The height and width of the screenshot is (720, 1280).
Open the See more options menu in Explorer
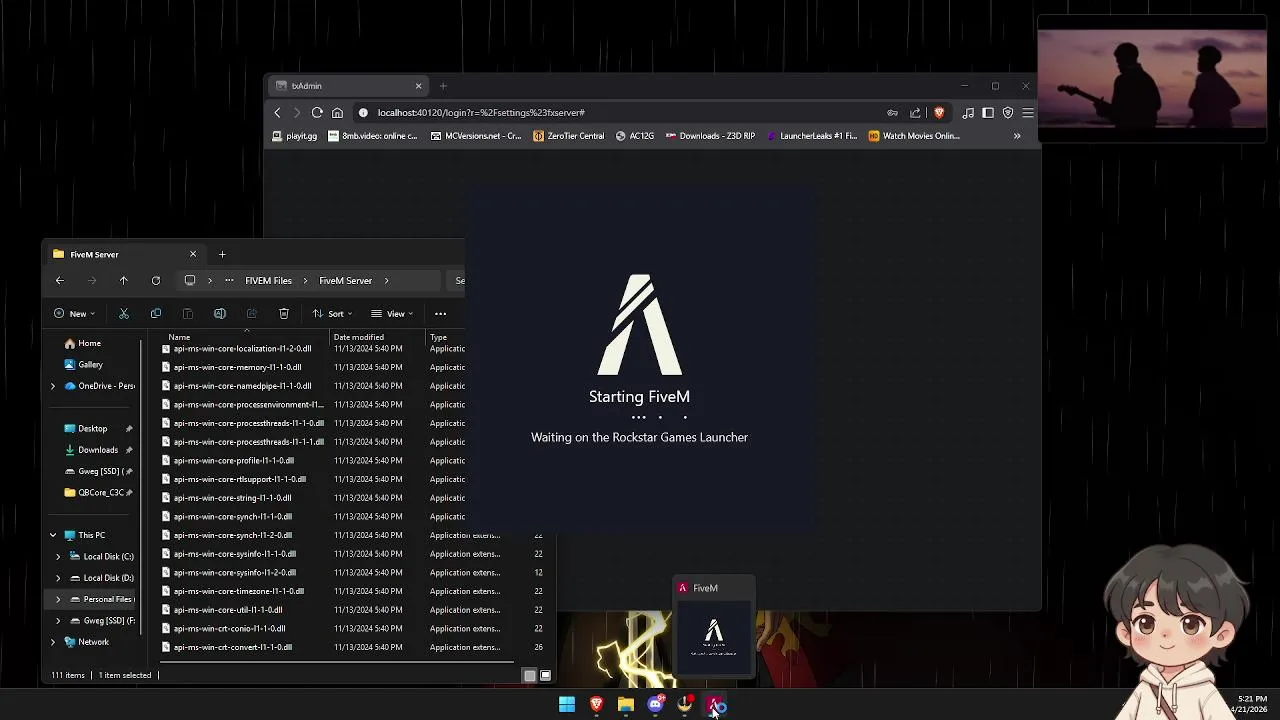tap(440, 314)
